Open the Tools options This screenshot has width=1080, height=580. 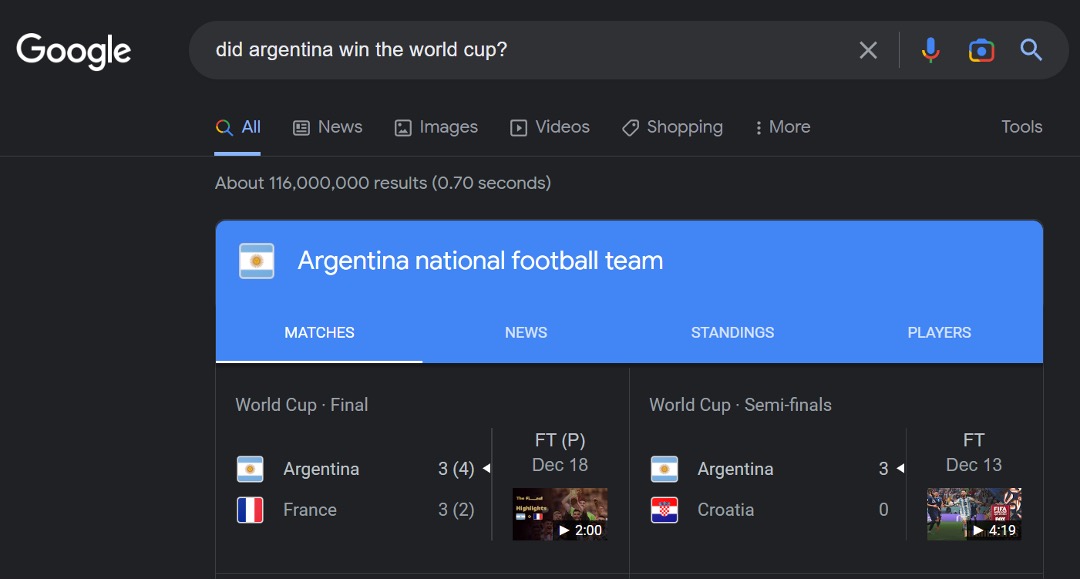1021,127
